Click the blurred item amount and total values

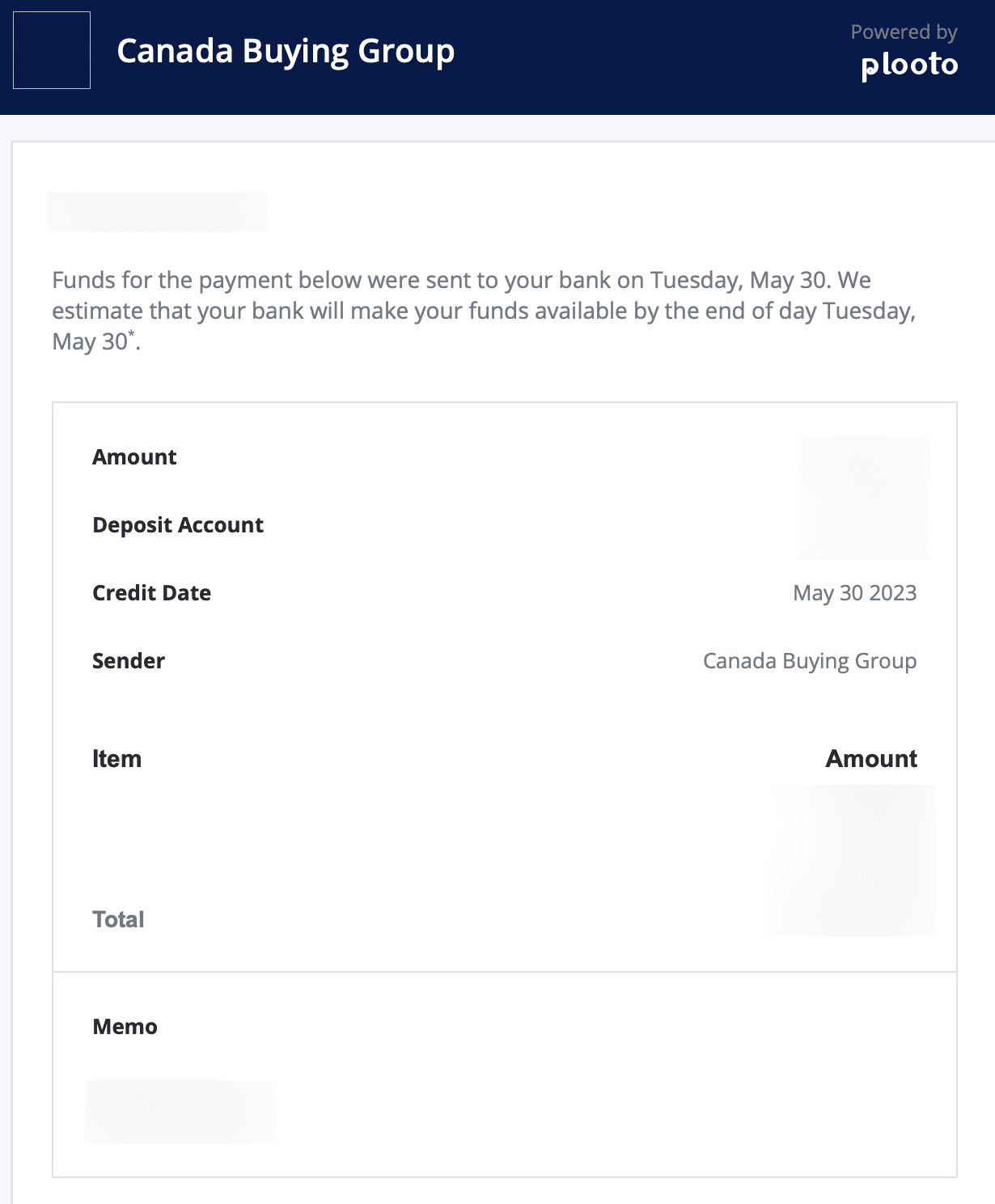pos(850,860)
